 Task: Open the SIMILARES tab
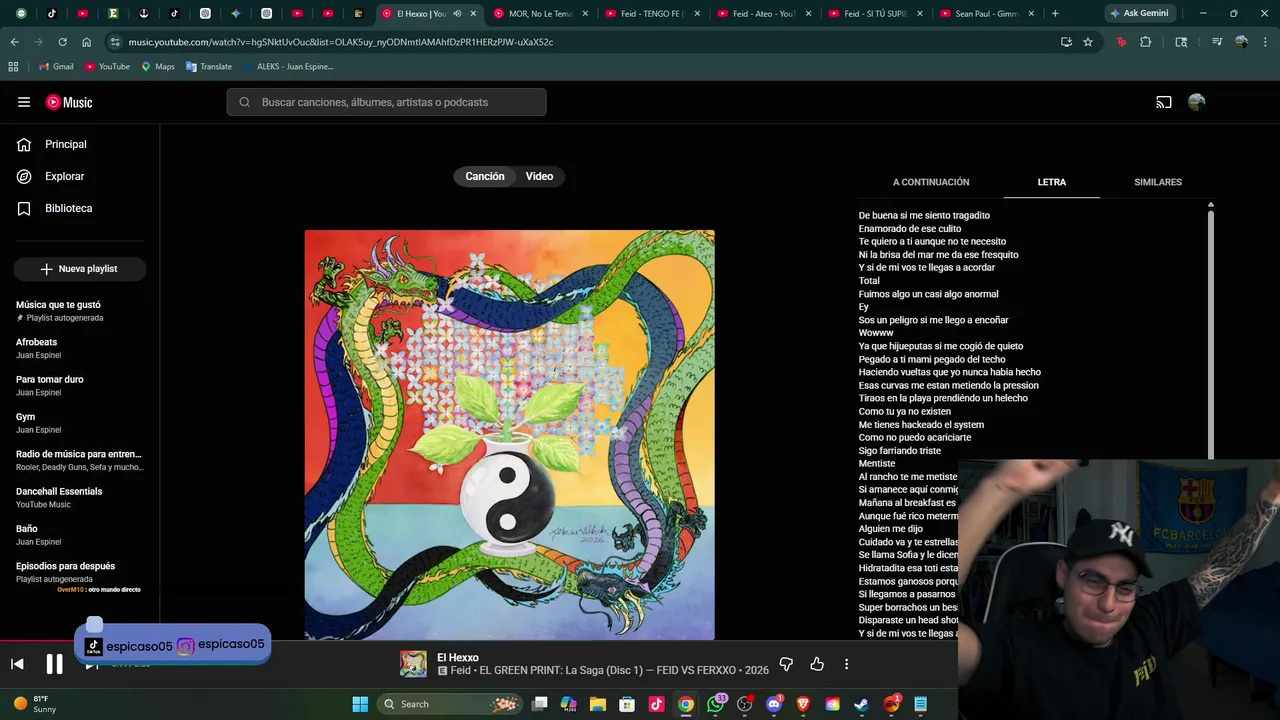pos(1158,182)
